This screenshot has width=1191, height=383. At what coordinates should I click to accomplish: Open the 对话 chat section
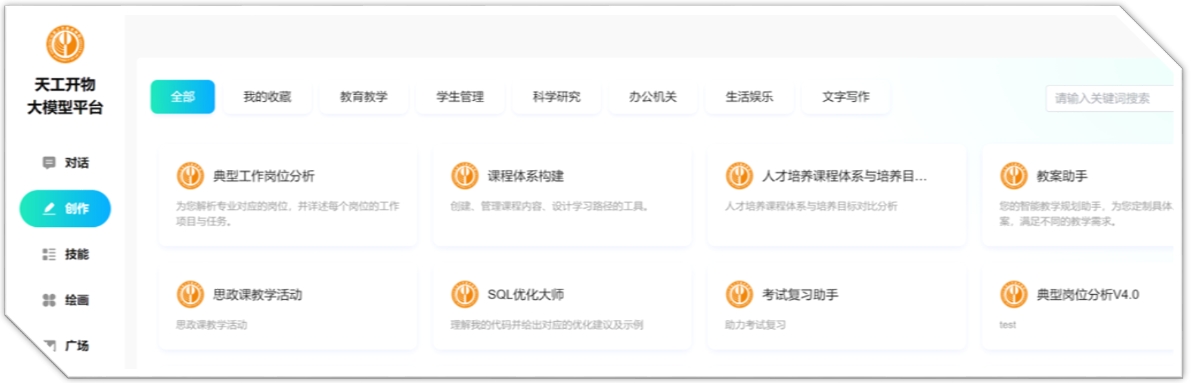coord(65,163)
